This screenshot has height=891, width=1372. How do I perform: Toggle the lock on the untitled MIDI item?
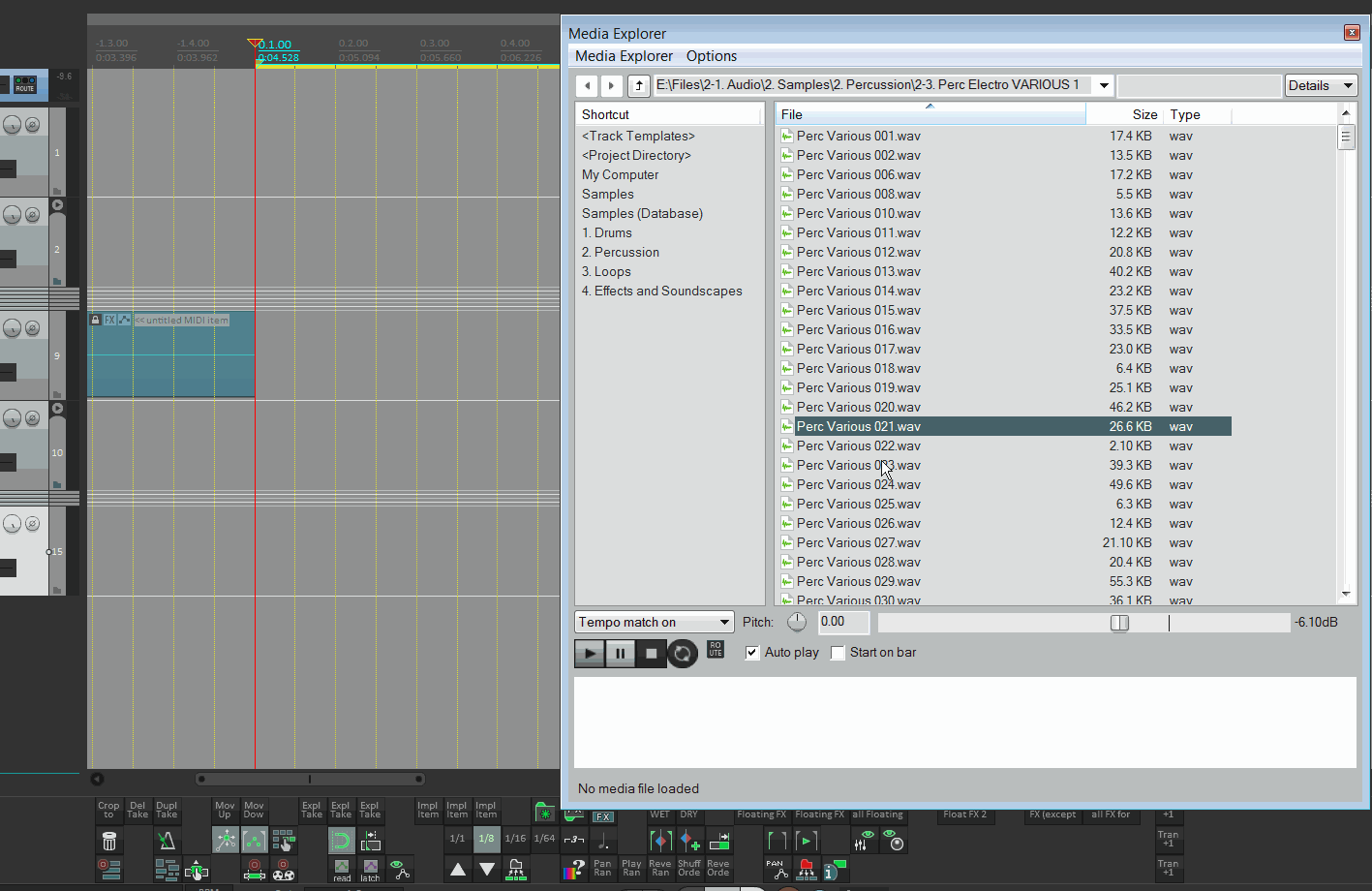pos(95,320)
